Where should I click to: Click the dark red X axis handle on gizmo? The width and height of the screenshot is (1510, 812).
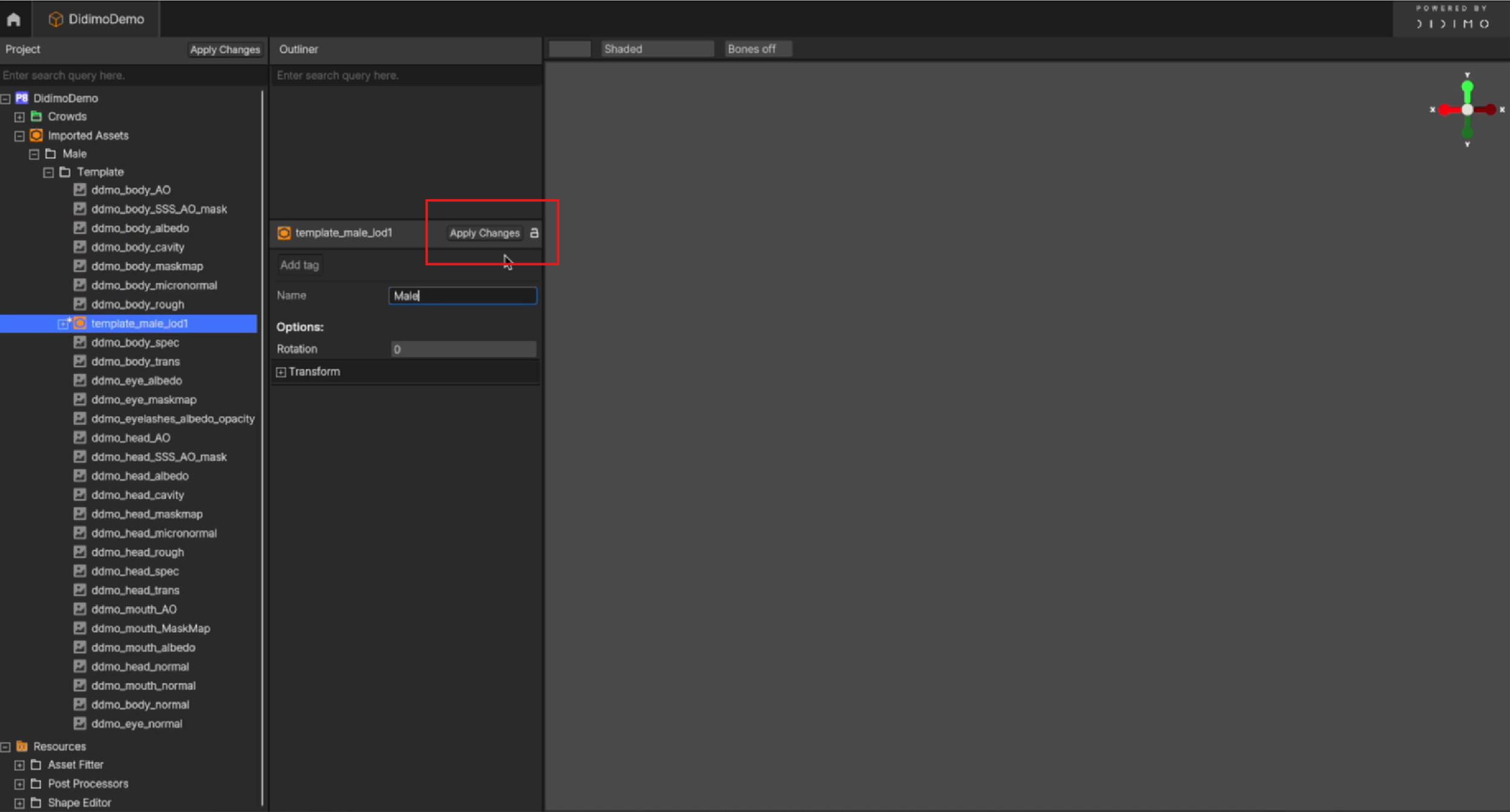click(1491, 110)
